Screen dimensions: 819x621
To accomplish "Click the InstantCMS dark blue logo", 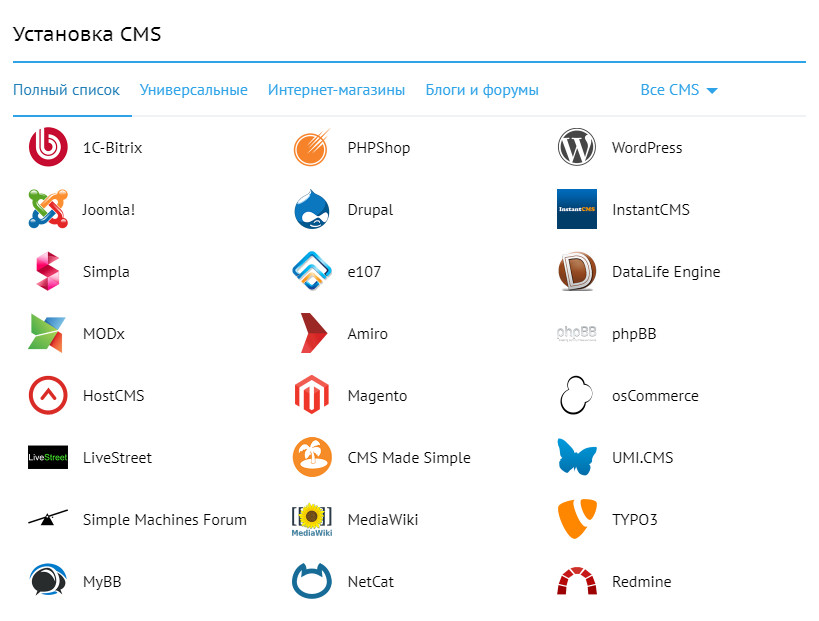I will click(577, 209).
